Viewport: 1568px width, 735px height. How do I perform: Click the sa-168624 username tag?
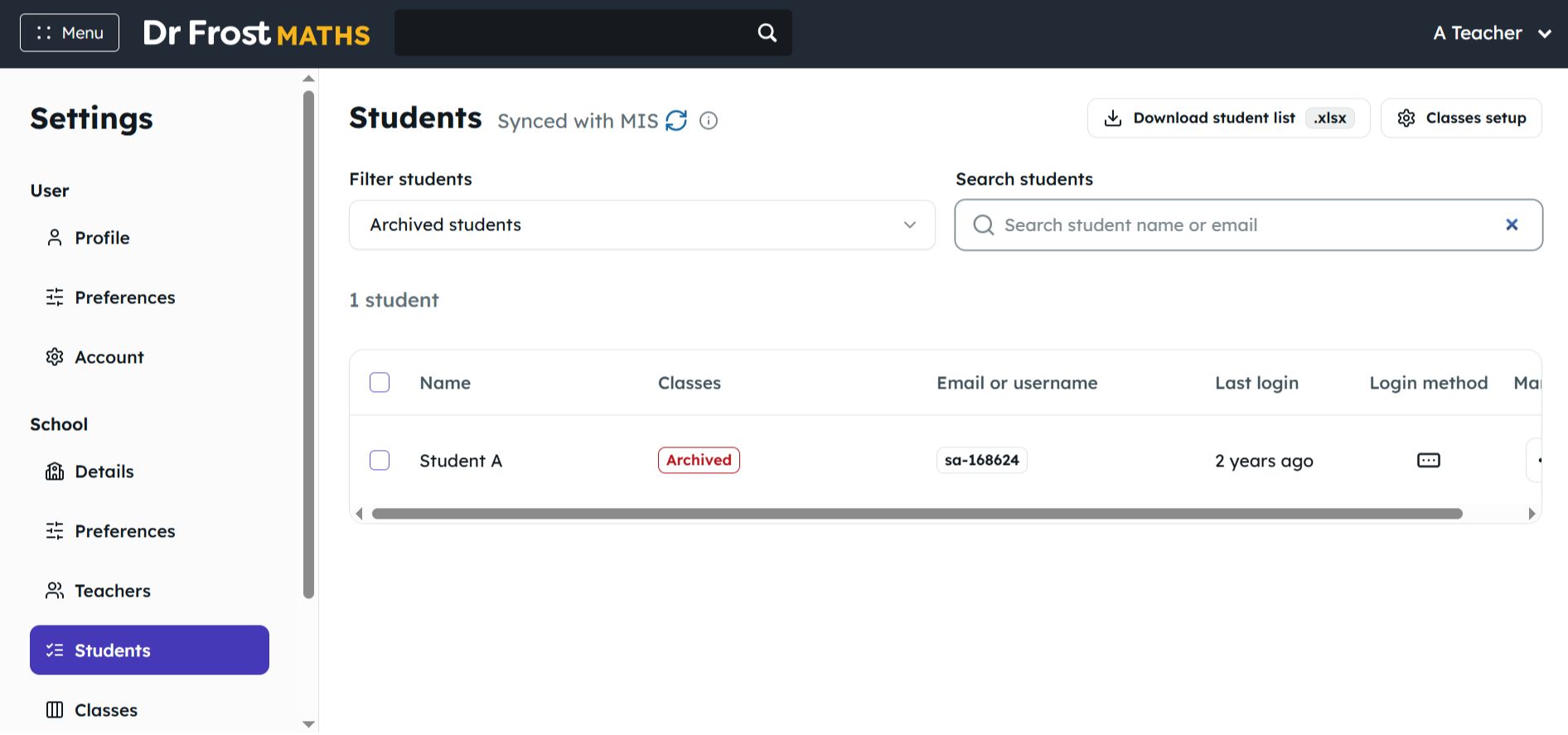pos(982,461)
